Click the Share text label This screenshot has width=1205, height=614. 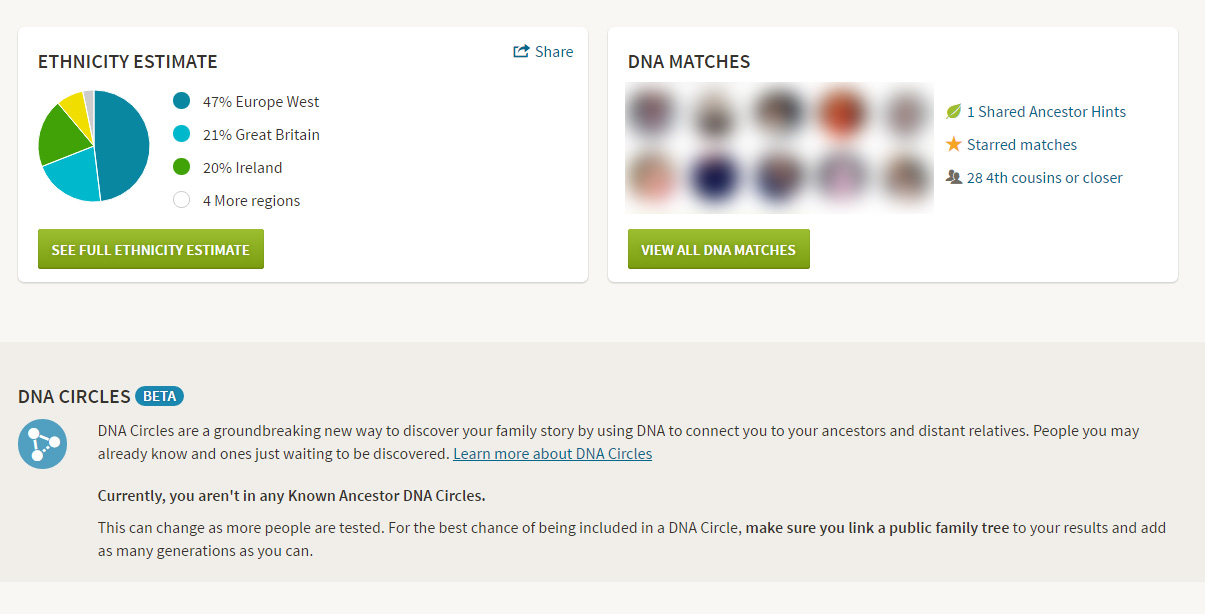point(553,51)
